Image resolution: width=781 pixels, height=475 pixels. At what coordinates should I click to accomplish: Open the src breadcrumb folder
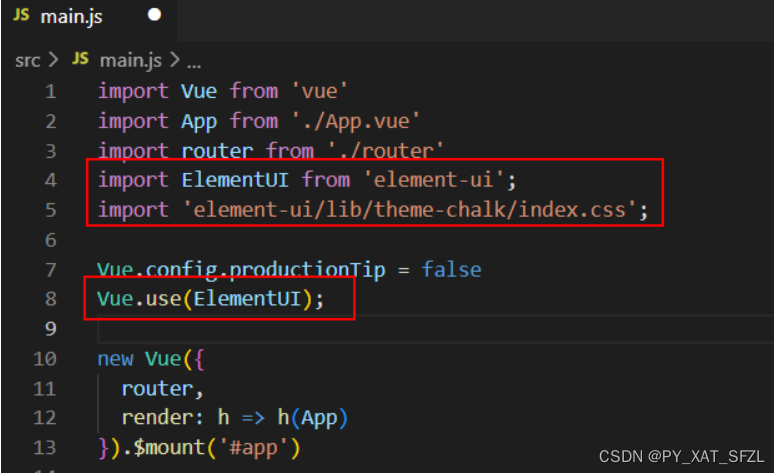[27, 61]
